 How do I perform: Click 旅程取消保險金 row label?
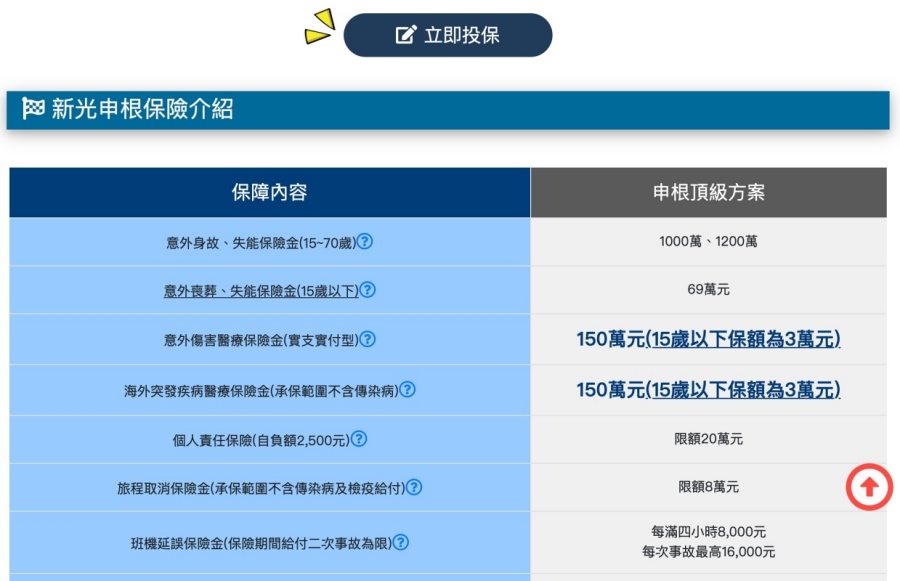coord(261,489)
